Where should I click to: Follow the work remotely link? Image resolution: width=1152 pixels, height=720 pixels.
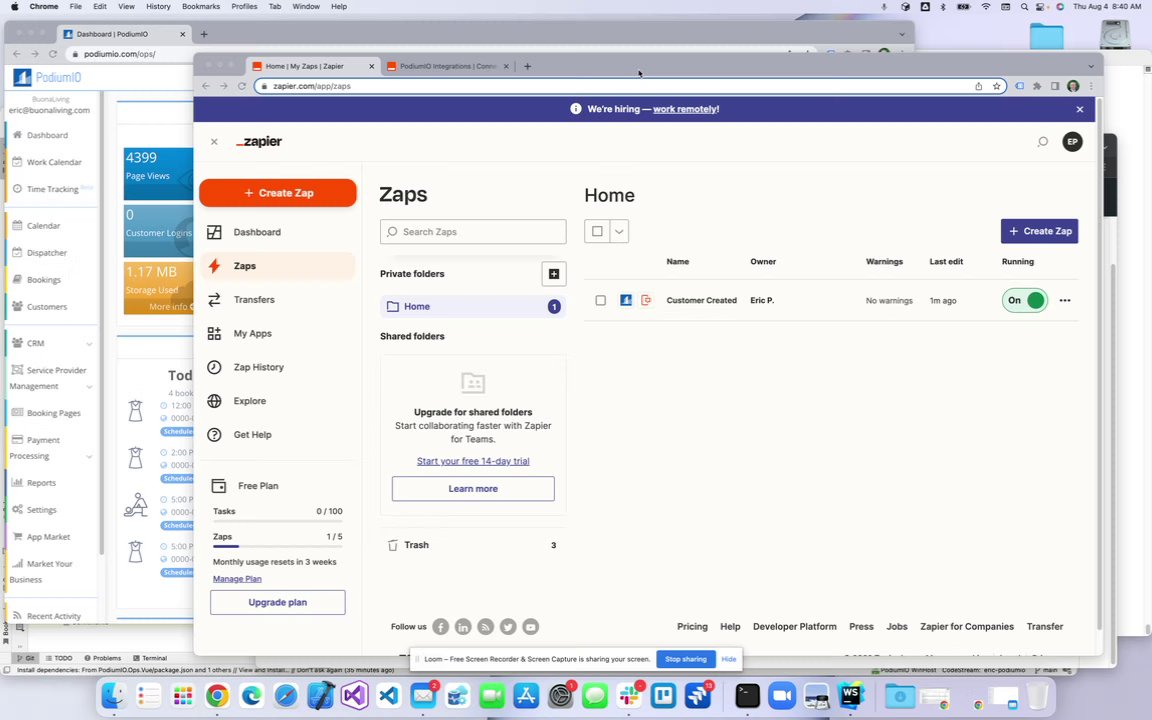click(685, 109)
